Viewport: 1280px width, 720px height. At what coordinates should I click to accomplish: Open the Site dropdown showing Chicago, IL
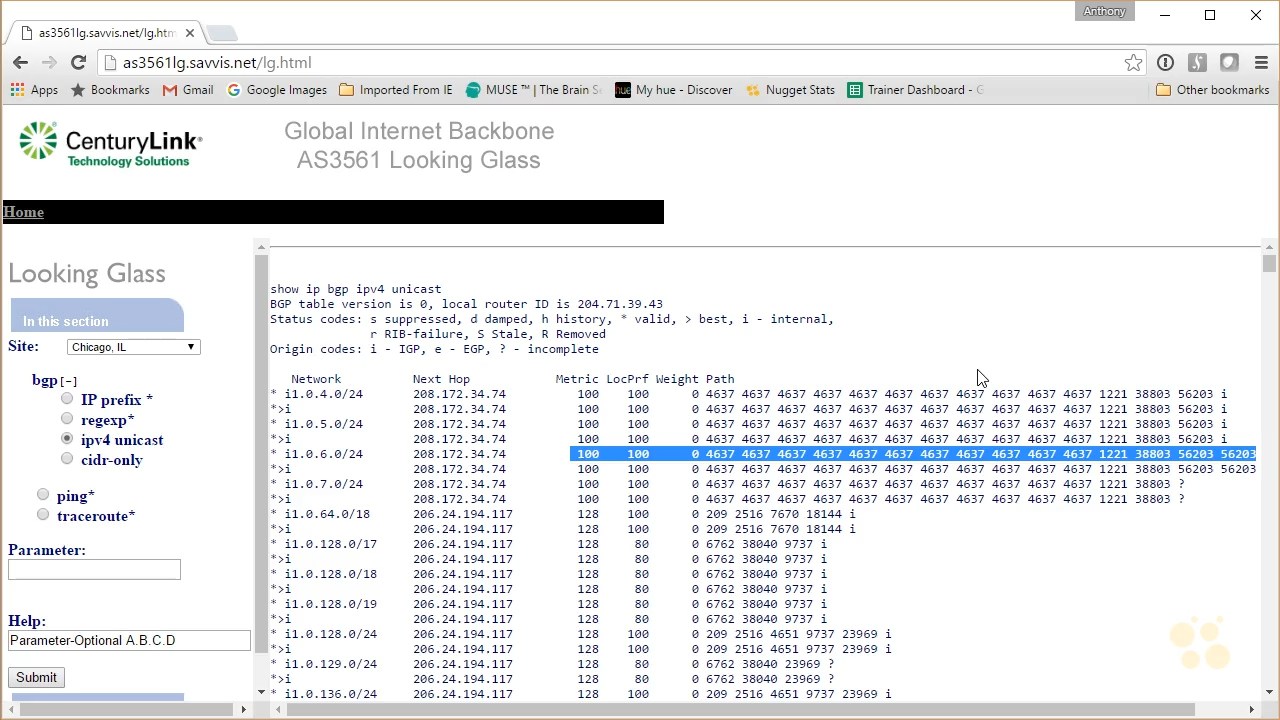pos(134,347)
